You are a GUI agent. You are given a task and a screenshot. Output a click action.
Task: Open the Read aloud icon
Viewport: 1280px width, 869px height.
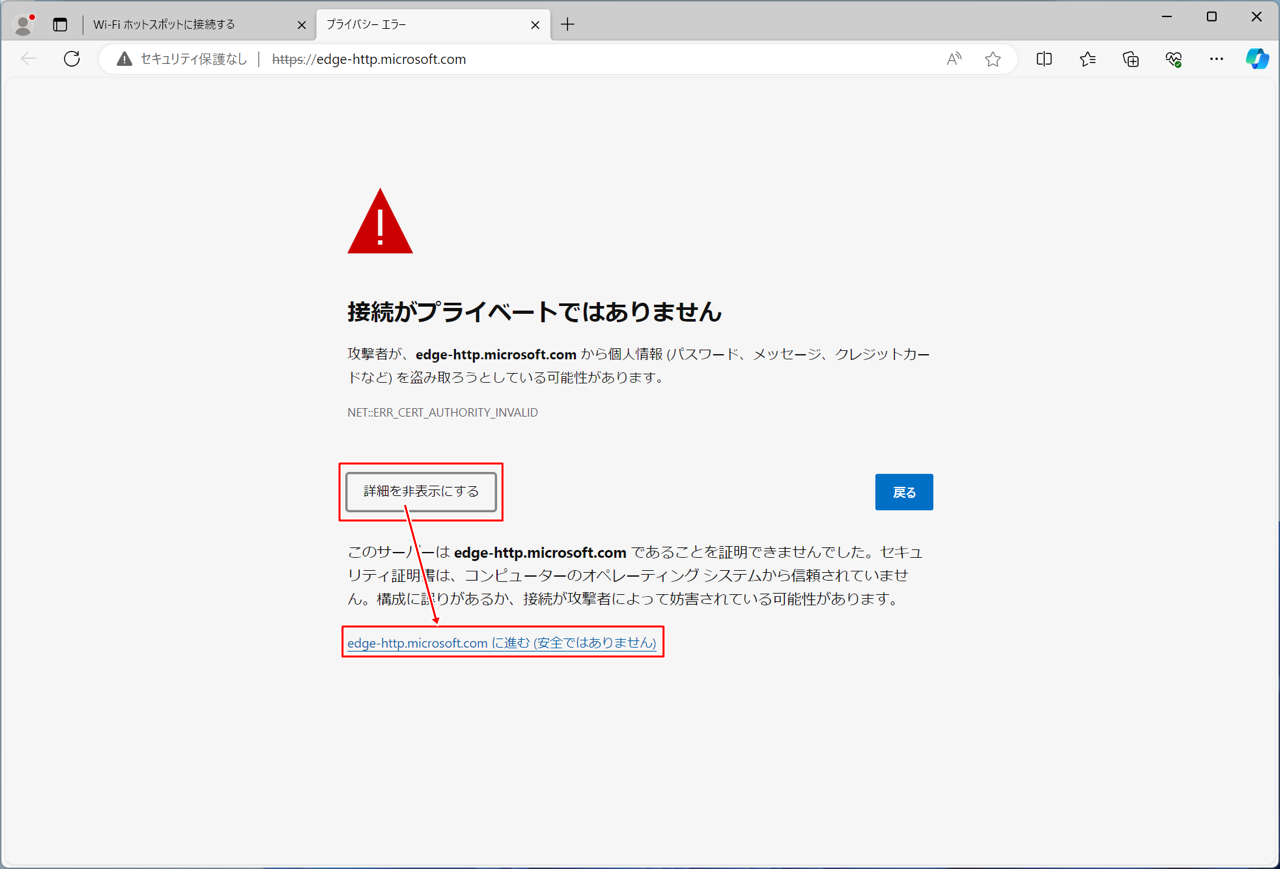(x=954, y=59)
